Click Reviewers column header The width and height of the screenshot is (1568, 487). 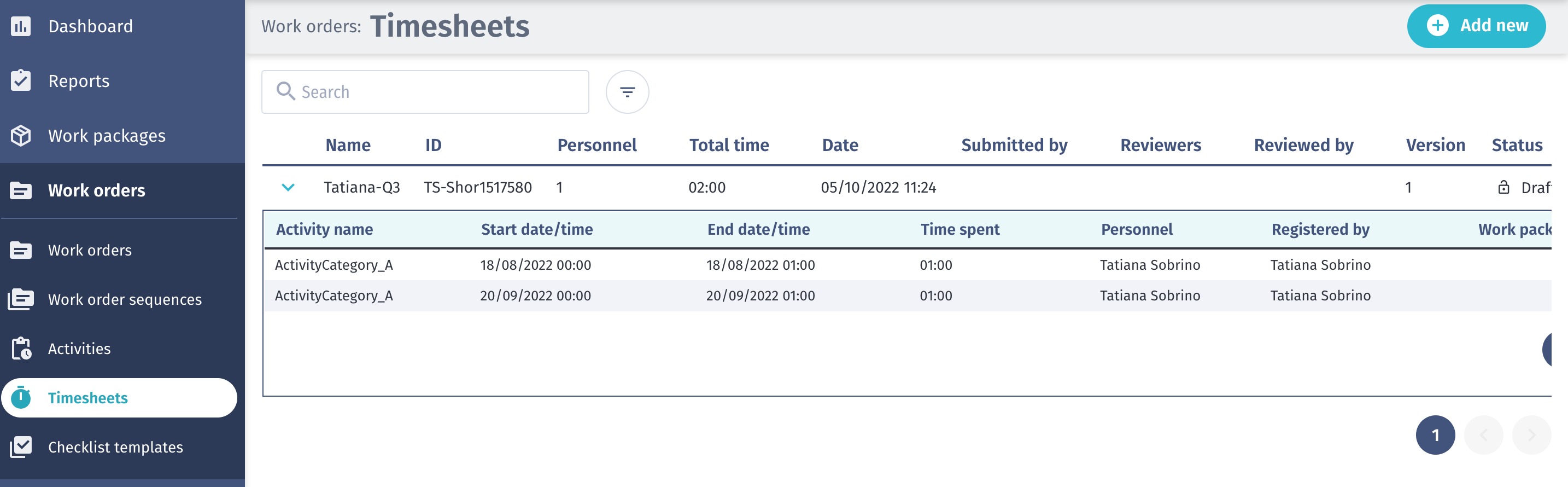pos(1160,145)
